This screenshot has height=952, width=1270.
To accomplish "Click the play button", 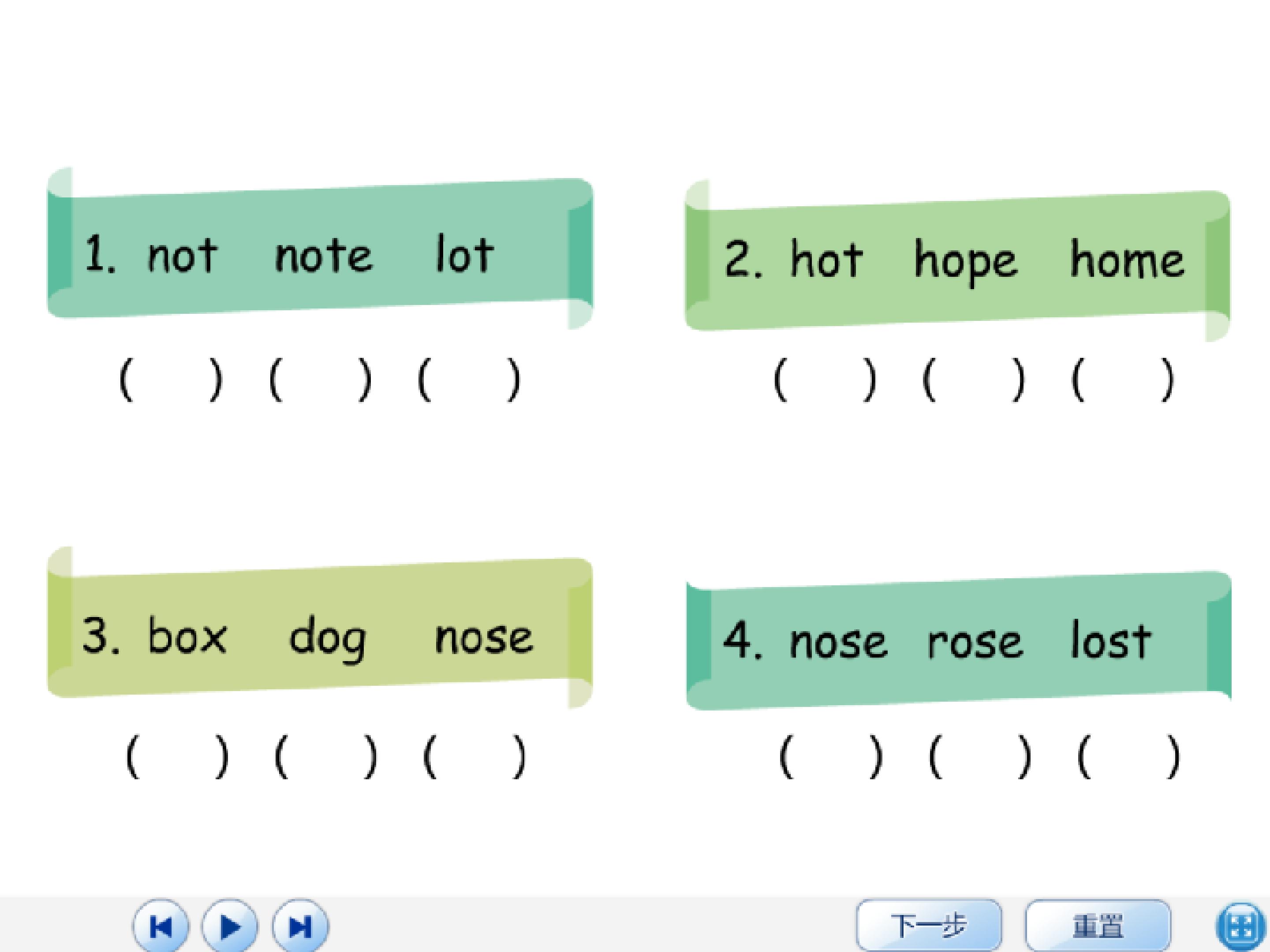I will tap(230, 927).
